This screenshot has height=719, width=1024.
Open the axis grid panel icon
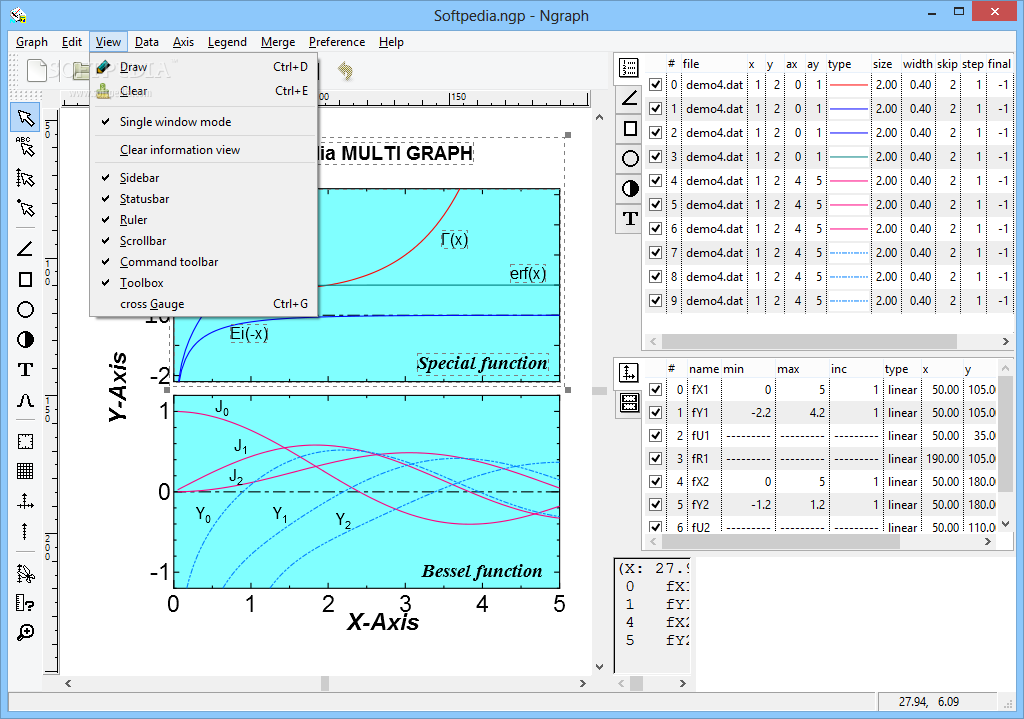629,403
